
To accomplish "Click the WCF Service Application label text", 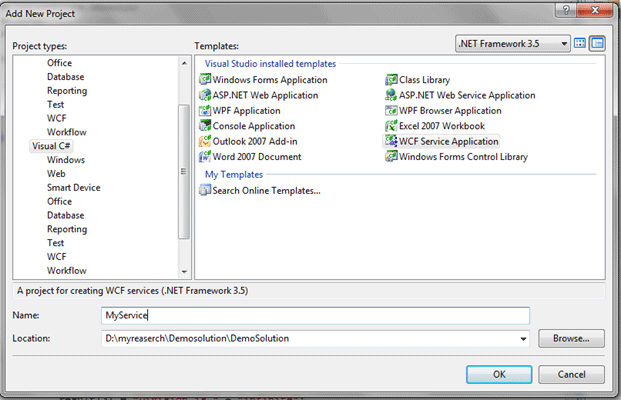I will [x=449, y=141].
